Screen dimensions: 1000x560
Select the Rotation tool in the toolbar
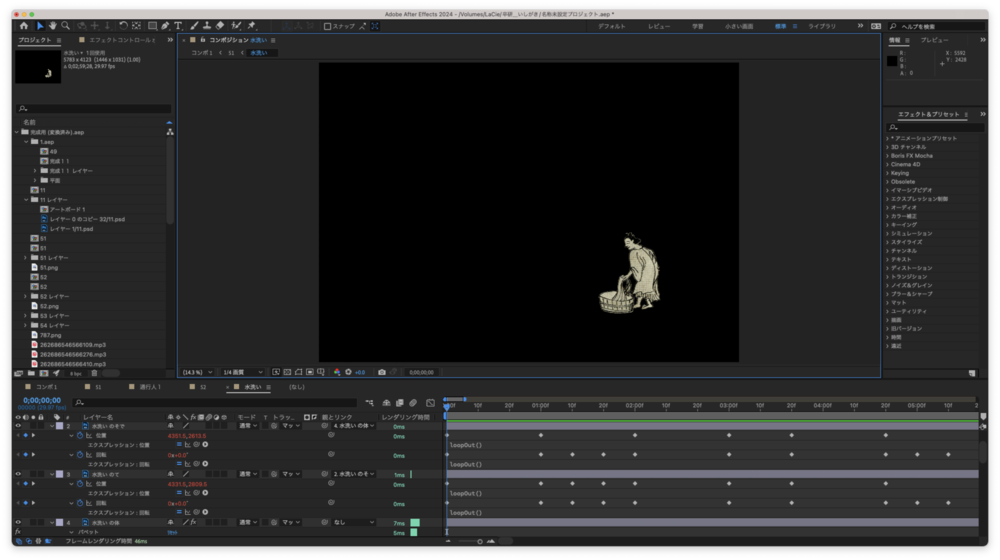[123, 26]
